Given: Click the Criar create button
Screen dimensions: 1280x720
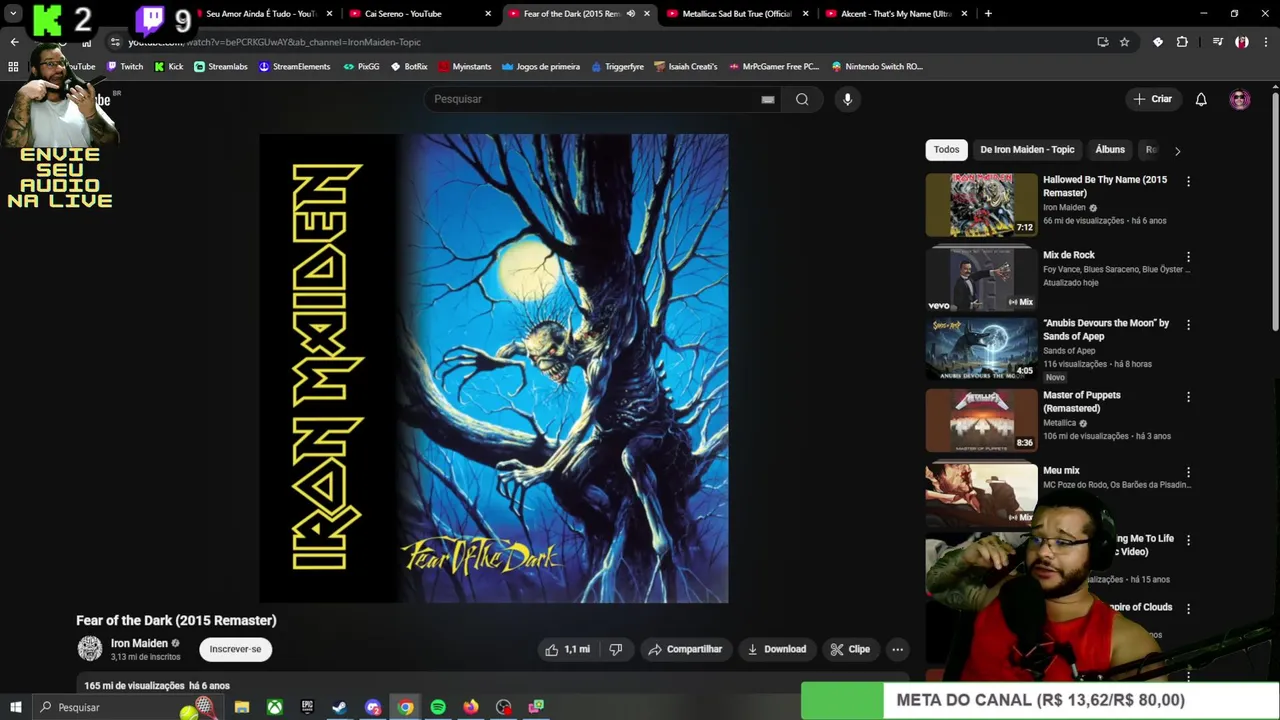Looking at the screenshot, I should click(1152, 99).
